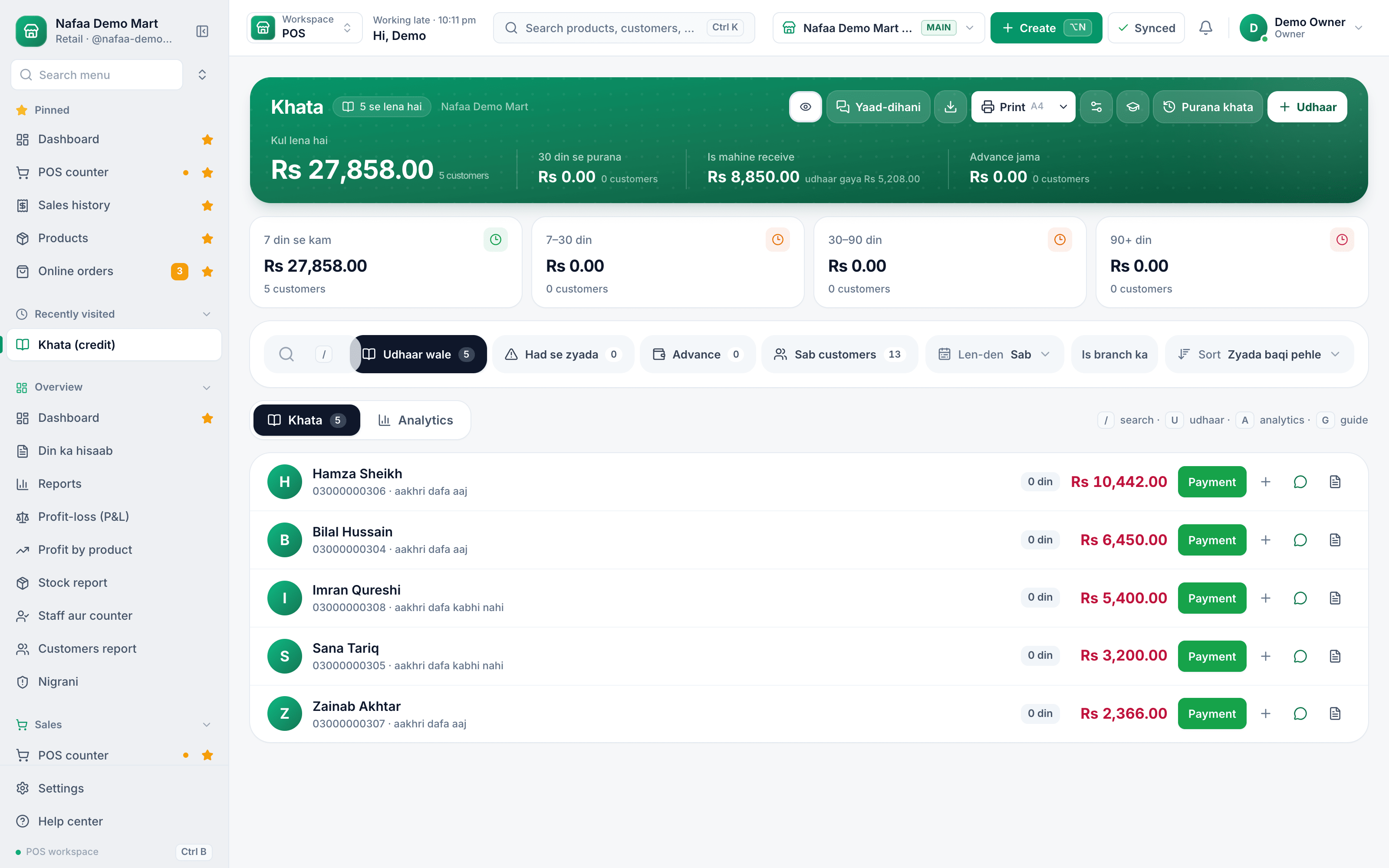The image size is (1389, 868).
Task: Toggle star on Overview Dashboard item
Action: coord(208,418)
